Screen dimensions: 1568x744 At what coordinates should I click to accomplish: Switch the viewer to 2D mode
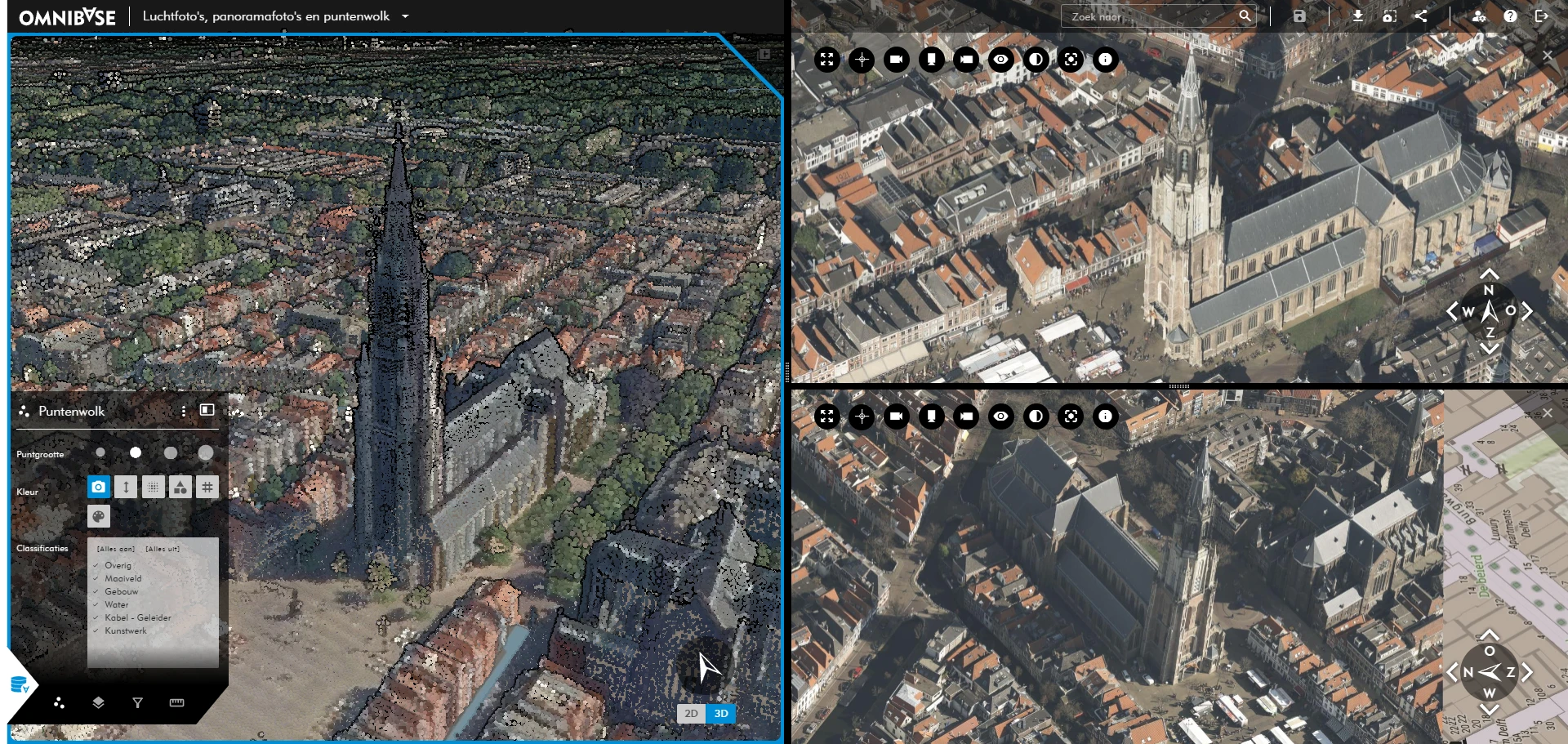tap(691, 714)
